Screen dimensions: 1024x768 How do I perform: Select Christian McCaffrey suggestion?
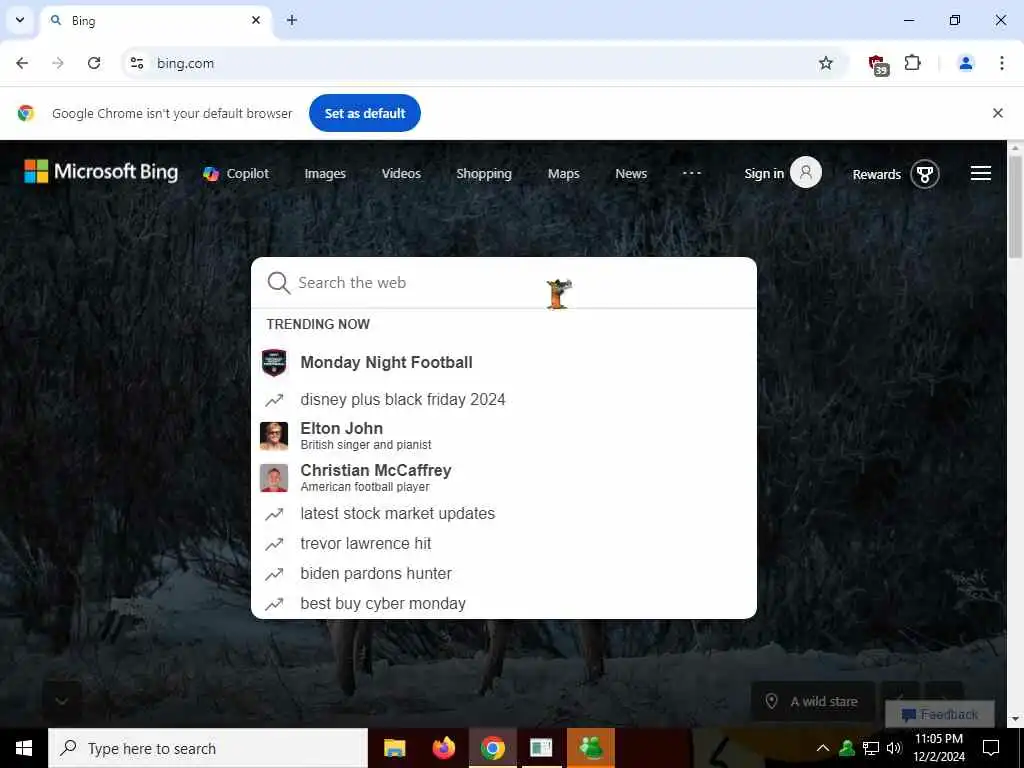tap(504, 477)
